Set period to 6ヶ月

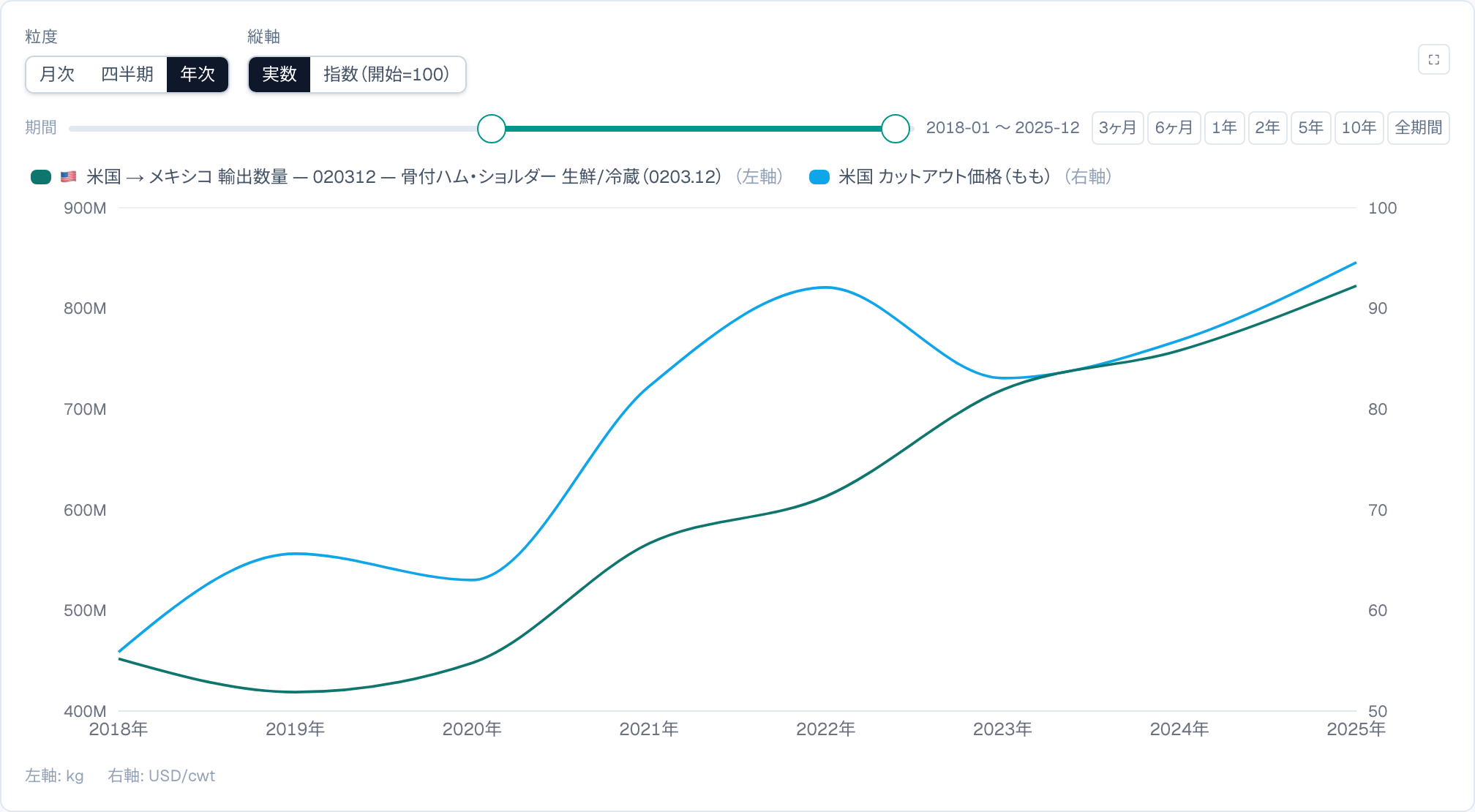(1174, 128)
